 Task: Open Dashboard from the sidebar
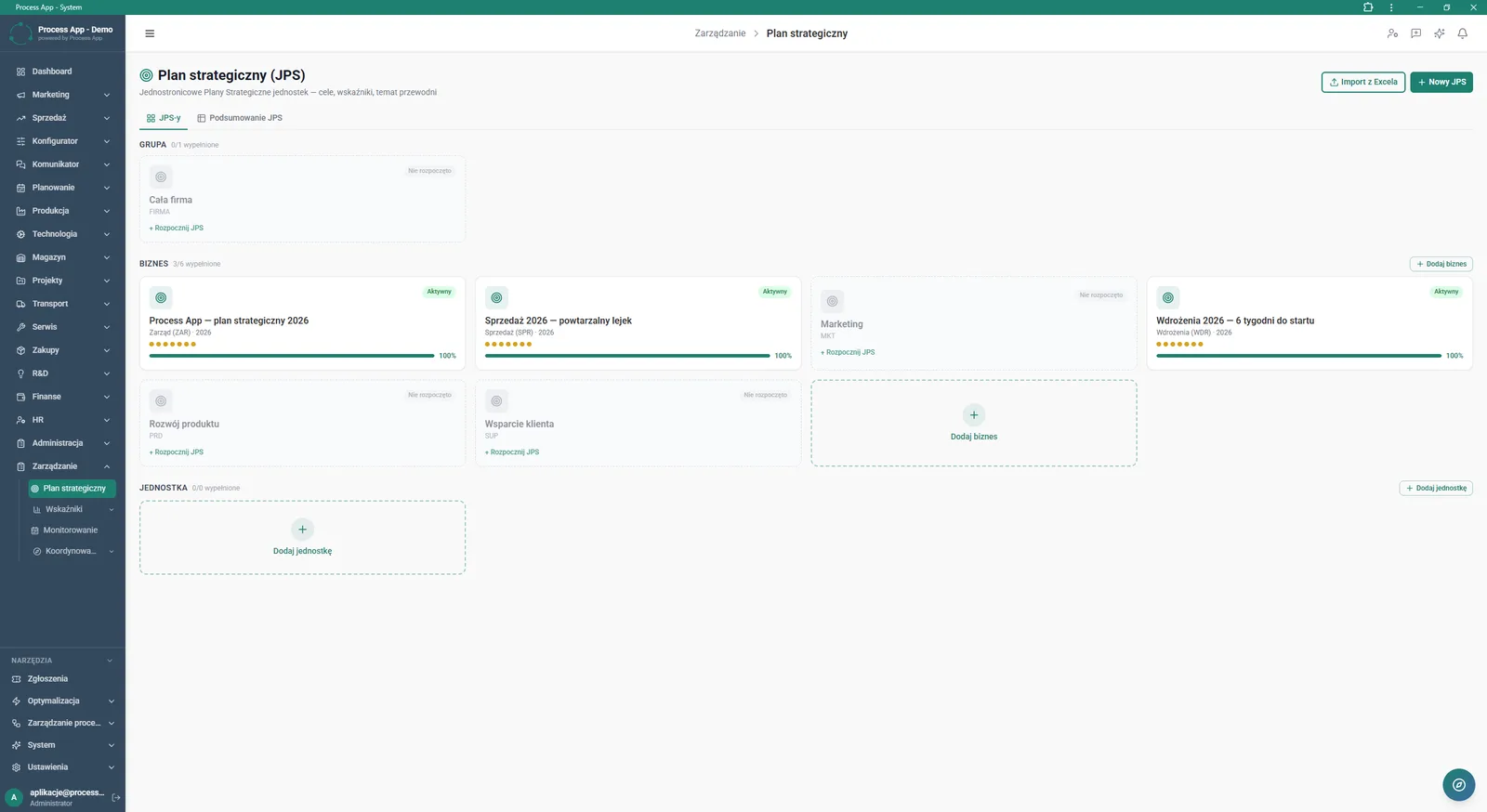coord(62,72)
